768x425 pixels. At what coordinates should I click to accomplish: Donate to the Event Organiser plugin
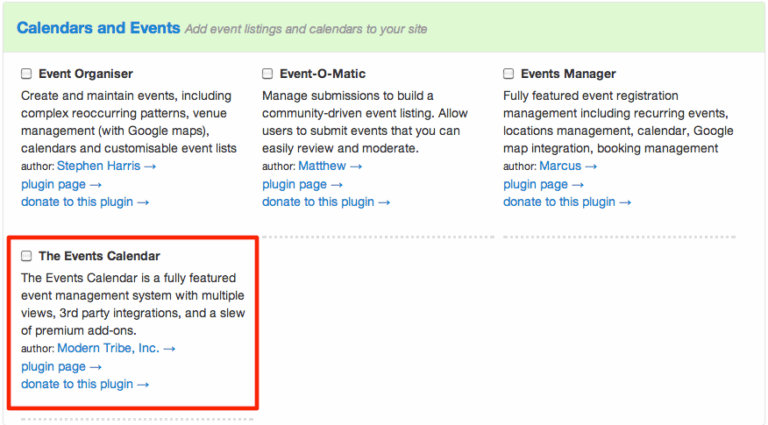(85, 202)
